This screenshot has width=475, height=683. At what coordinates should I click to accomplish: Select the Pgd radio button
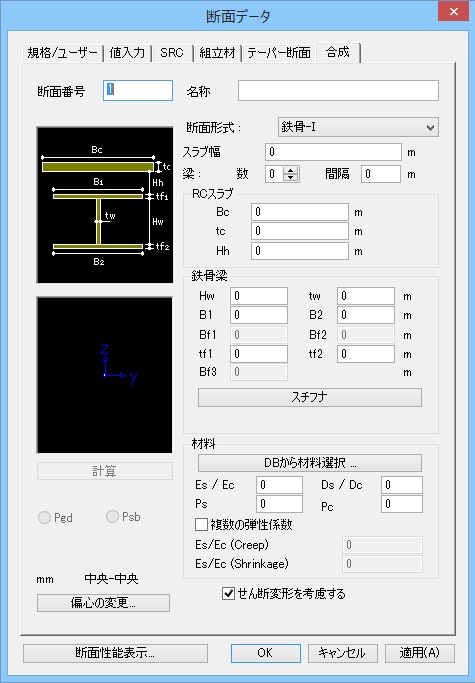[x=44, y=517]
